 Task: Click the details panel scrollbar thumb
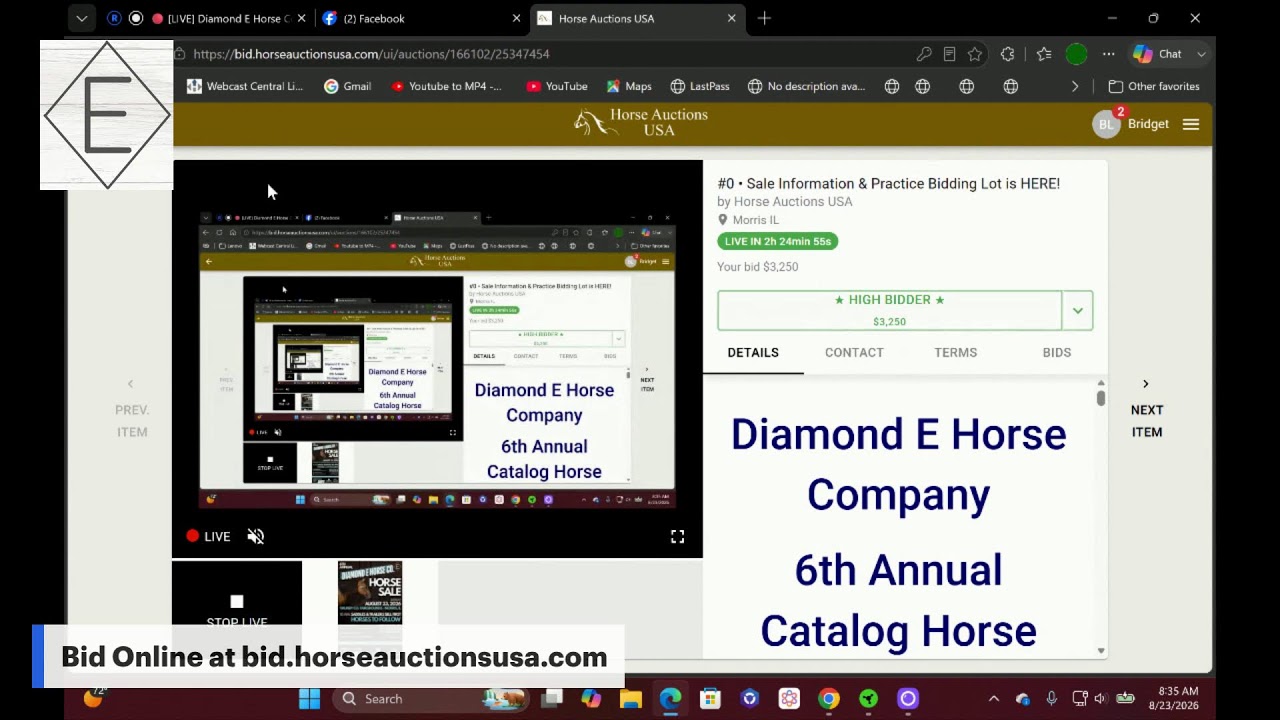pyautogui.click(x=1101, y=398)
